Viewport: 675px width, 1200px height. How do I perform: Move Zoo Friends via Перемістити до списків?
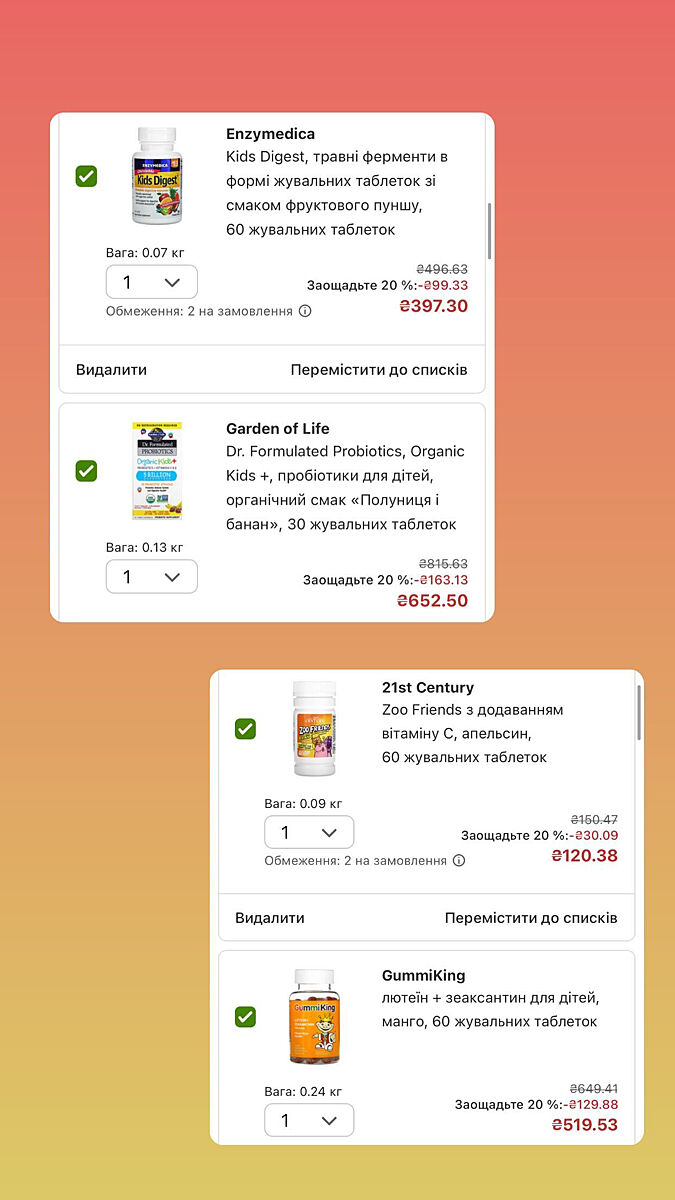(531, 918)
